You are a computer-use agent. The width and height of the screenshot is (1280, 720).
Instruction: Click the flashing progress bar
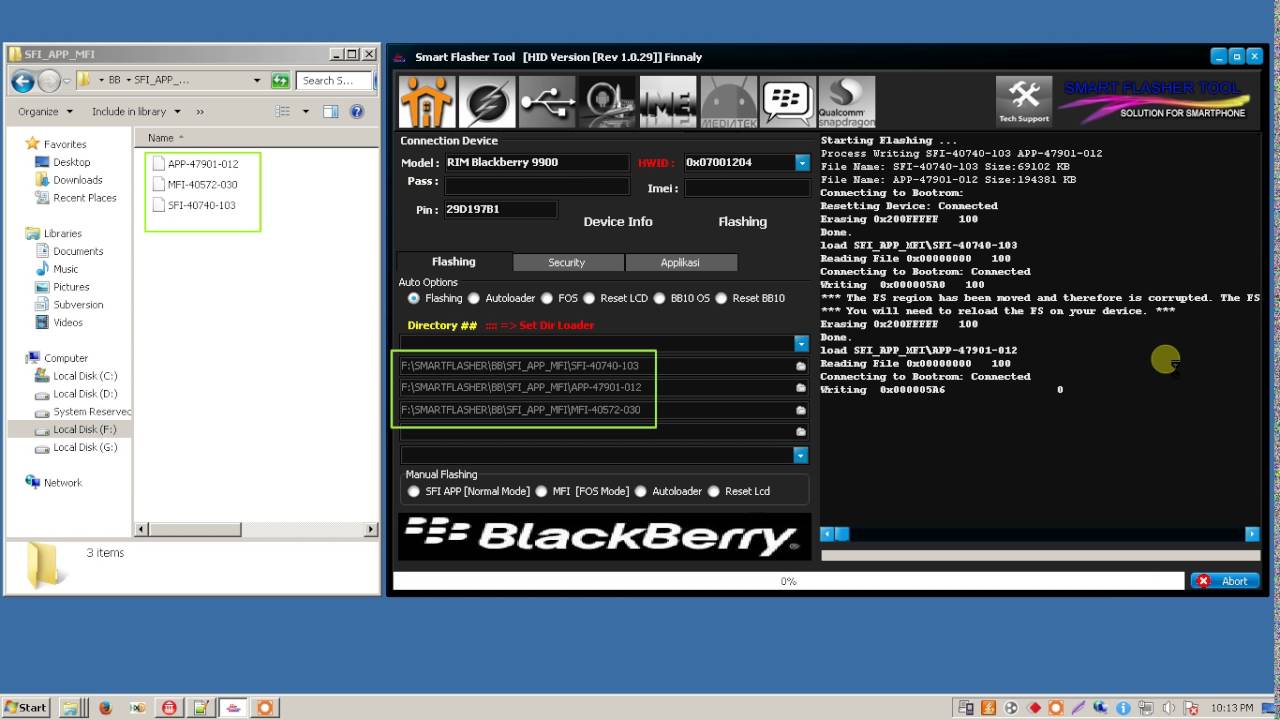coord(789,581)
